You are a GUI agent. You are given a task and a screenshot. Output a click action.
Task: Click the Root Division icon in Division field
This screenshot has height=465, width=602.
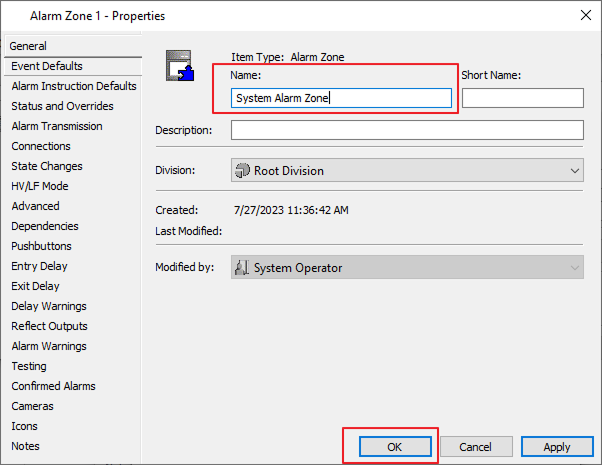coord(242,171)
